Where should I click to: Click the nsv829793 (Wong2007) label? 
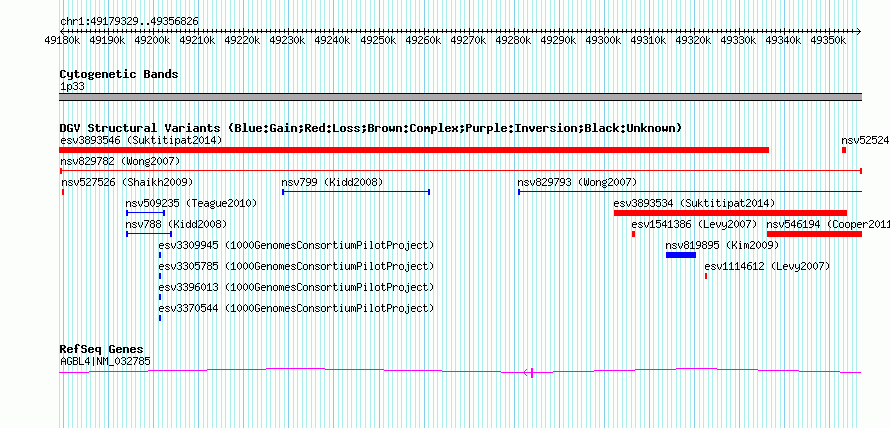(577, 182)
